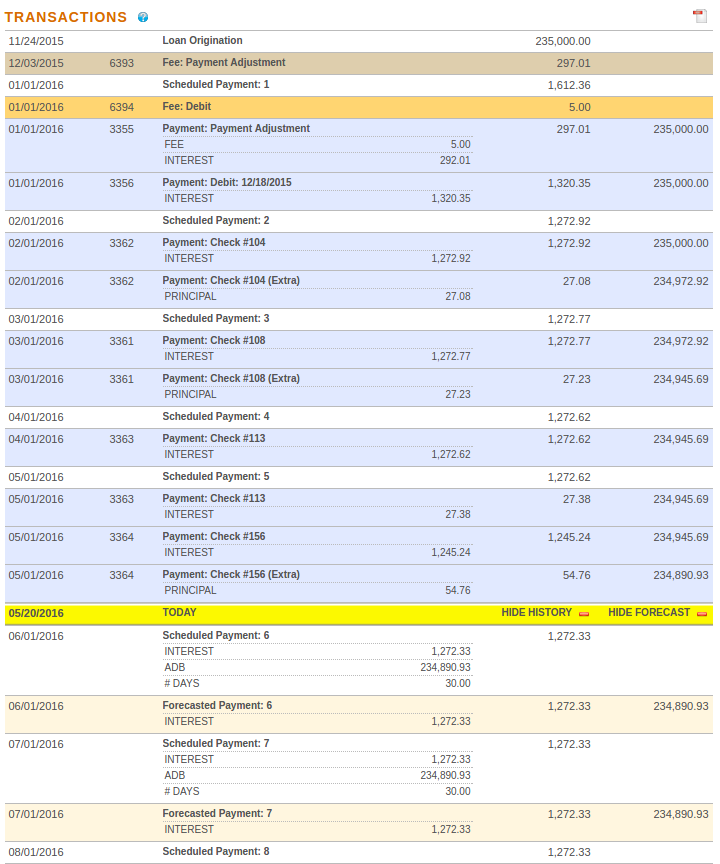This screenshot has height=864, width=720.
Task: Open Payment: Check #156 (Extra) entry
Action: pos(359,584)
